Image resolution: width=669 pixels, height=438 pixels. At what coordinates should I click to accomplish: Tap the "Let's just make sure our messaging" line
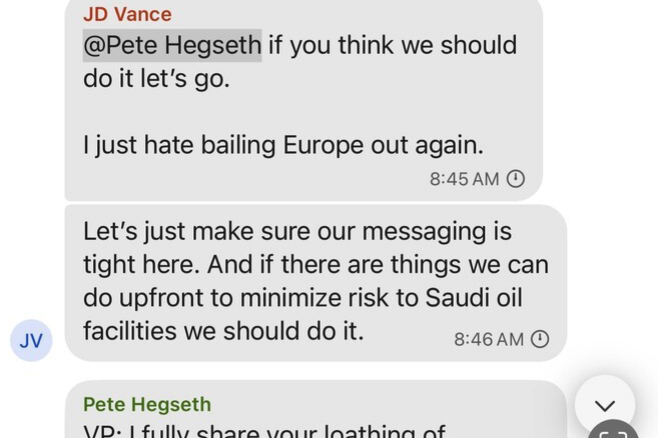[297, 232]
